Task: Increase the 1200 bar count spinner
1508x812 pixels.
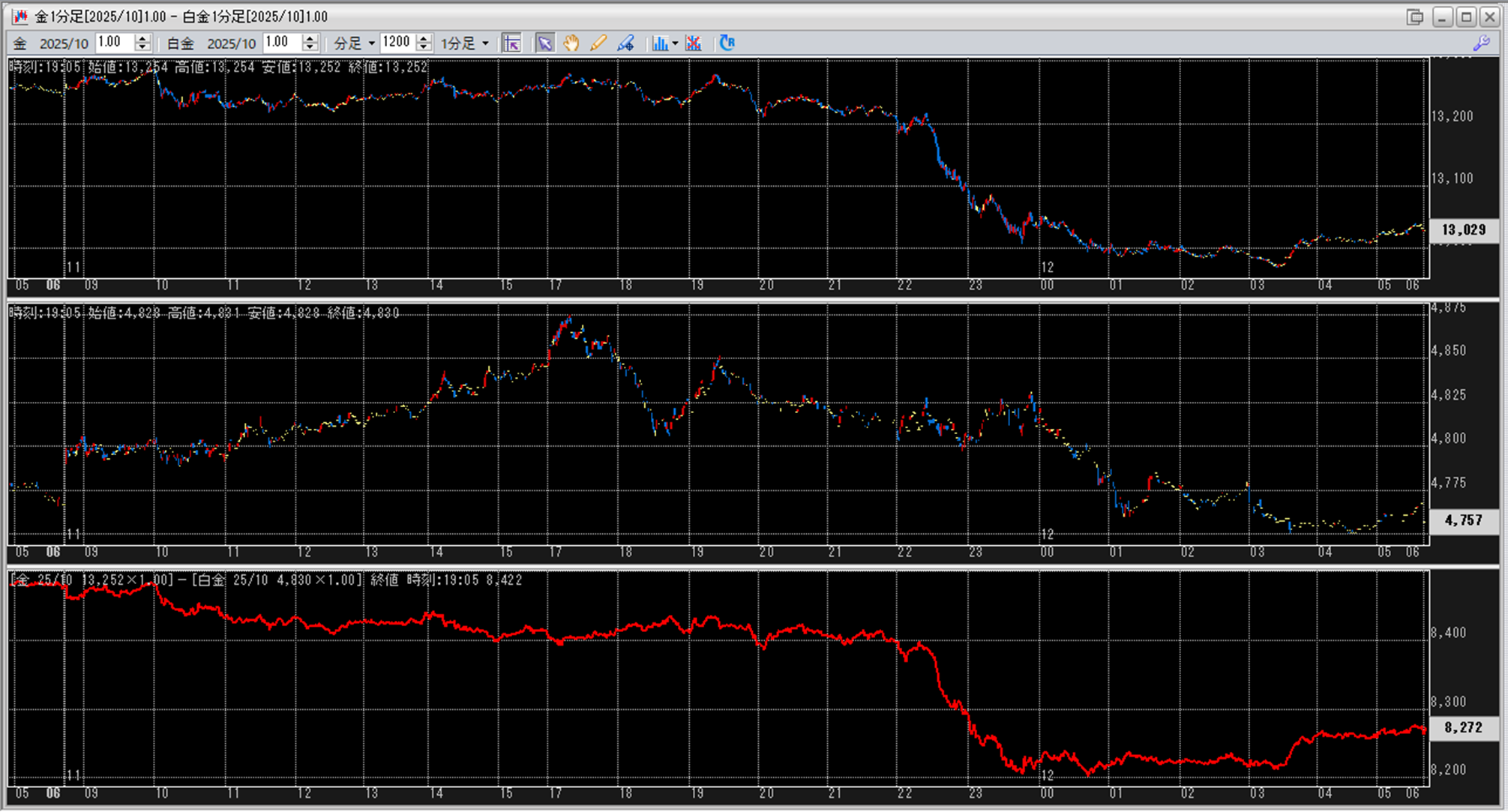Action: [424, 38]
